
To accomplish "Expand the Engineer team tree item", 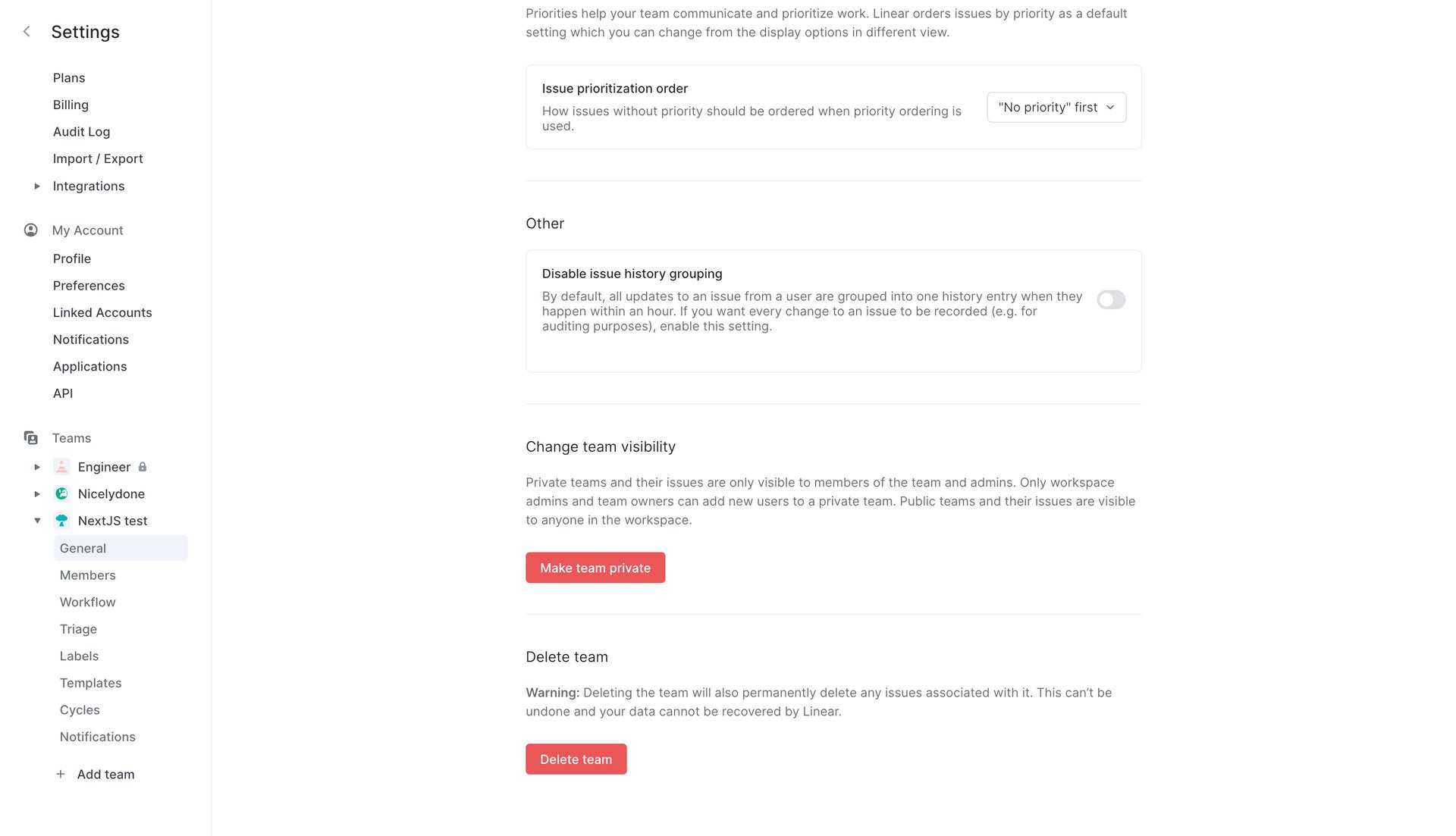I will tap(37, 466).
